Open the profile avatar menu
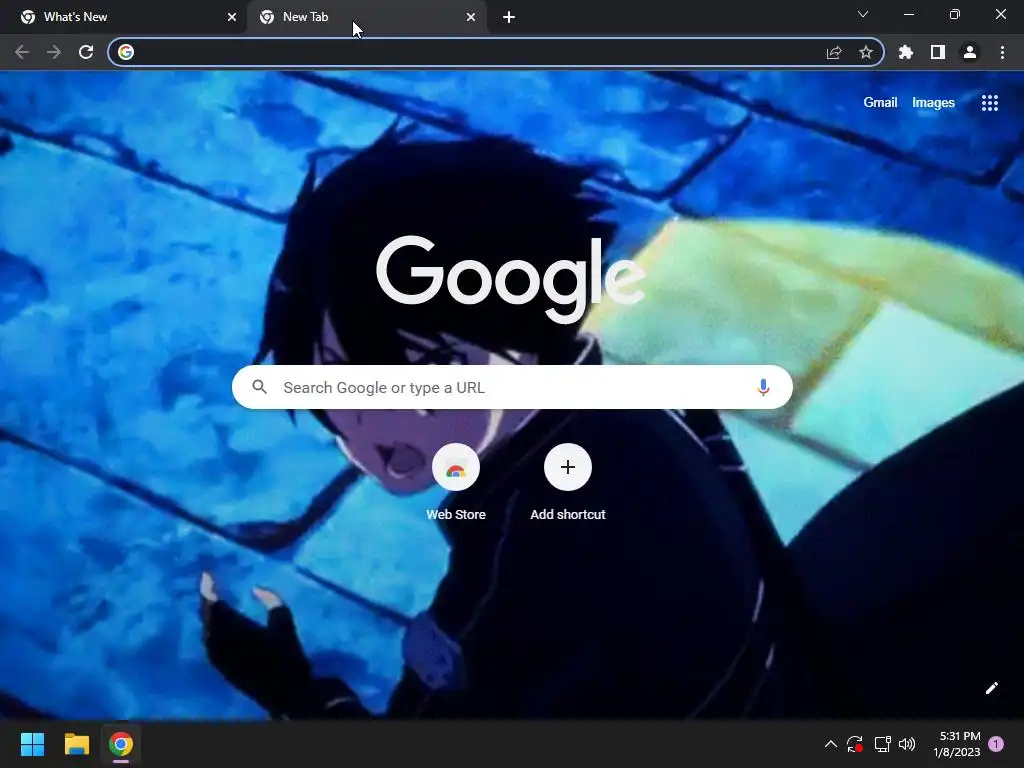The image size is (1024, 768). (970, 52)
